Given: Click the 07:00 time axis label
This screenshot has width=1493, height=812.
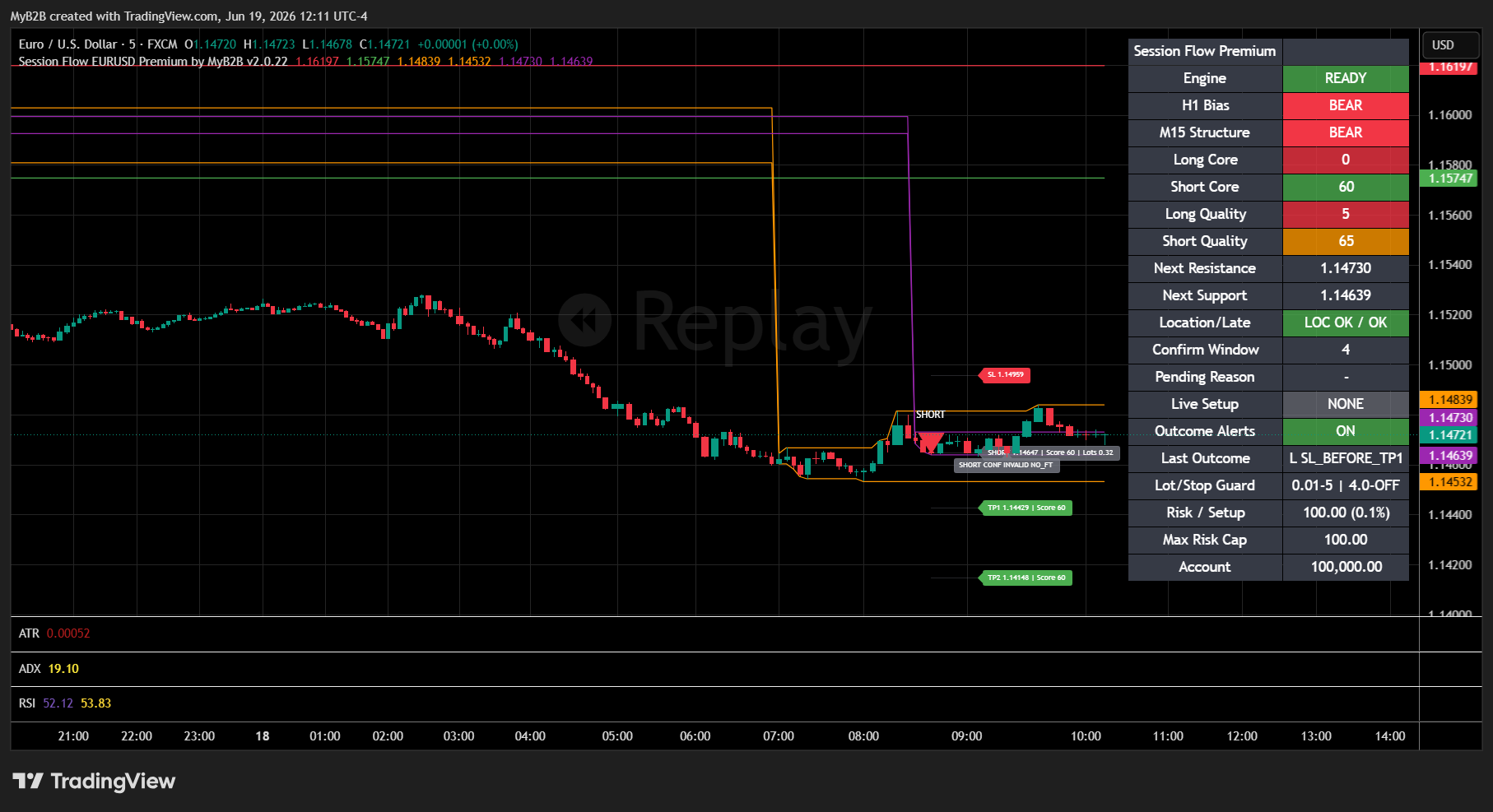Looking at the screenshot, I should coord(779,736).
